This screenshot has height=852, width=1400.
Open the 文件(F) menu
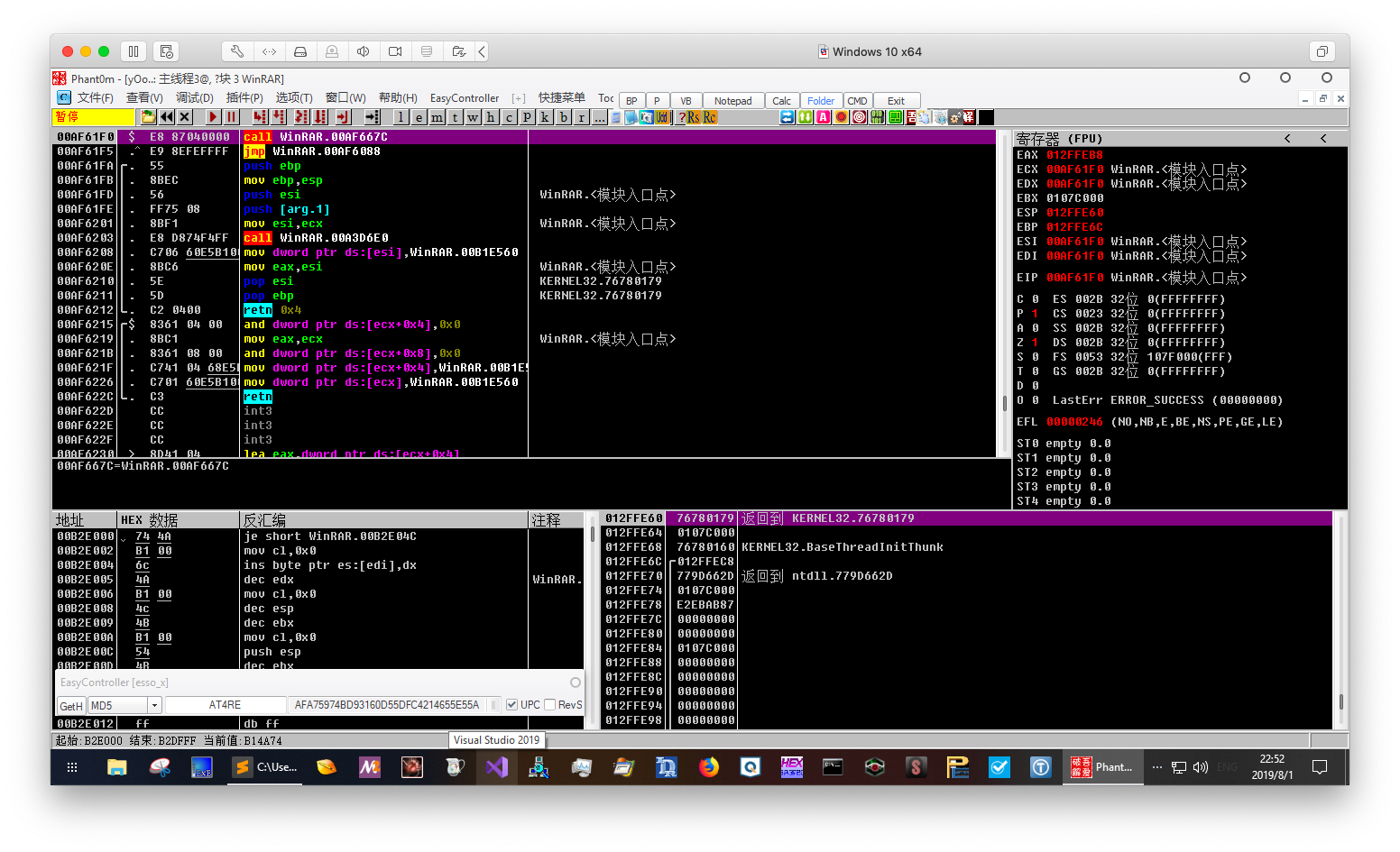[x=95, y=98]
